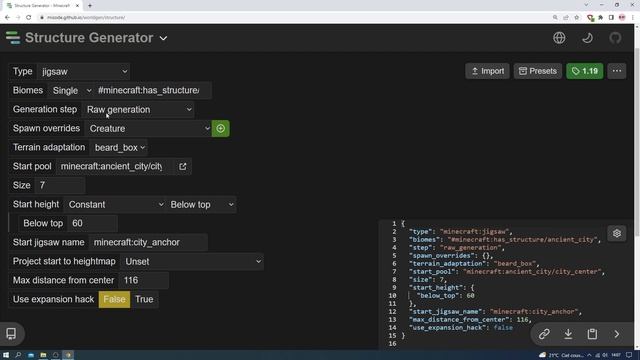Open Generation step dropdown
Screen dimensions: 640x360
[x=138, y=110]
